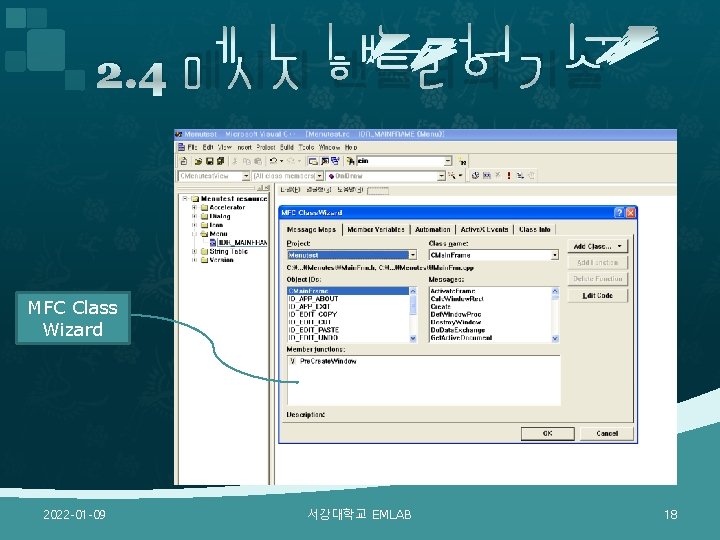The height and width of the screenshot is (540, 720).
Task: Click the Save toolbar icon
Action: click(209, 161)
